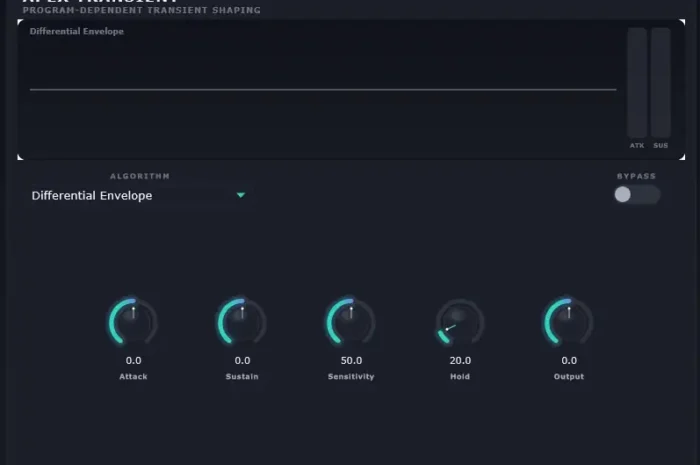
Task: Click the Sustain label
Action: [242, 377]
